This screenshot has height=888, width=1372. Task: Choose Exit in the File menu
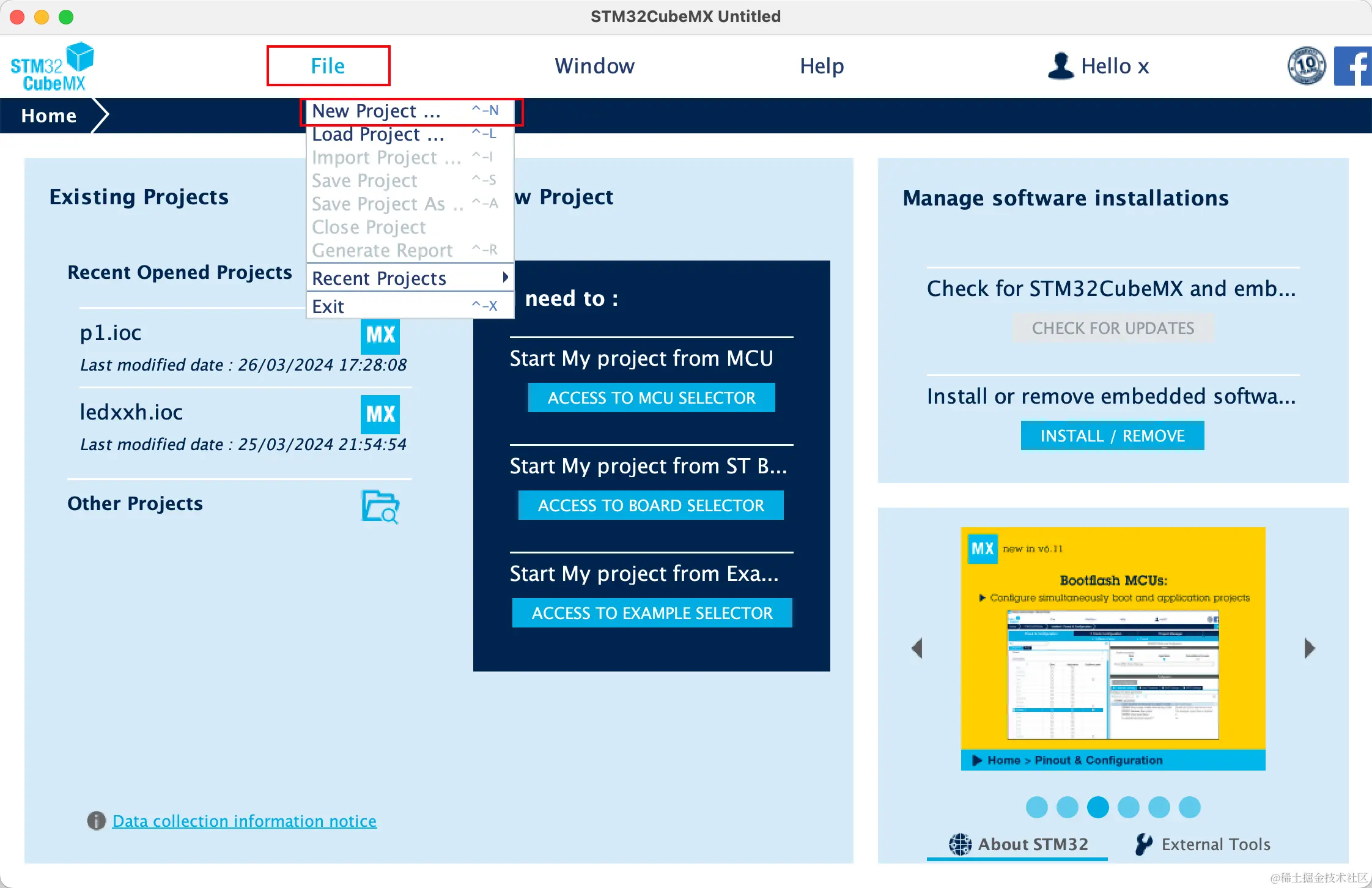pyautogui.click(x=410, y=306)
